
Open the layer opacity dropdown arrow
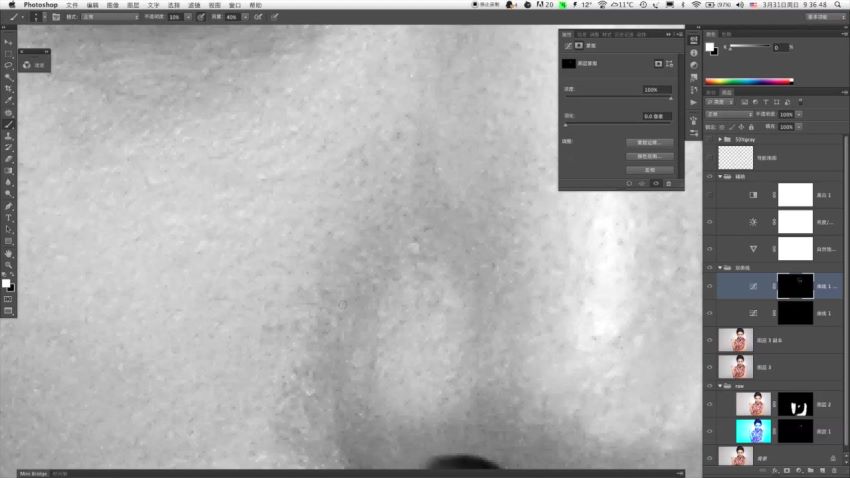pos(799,114)
